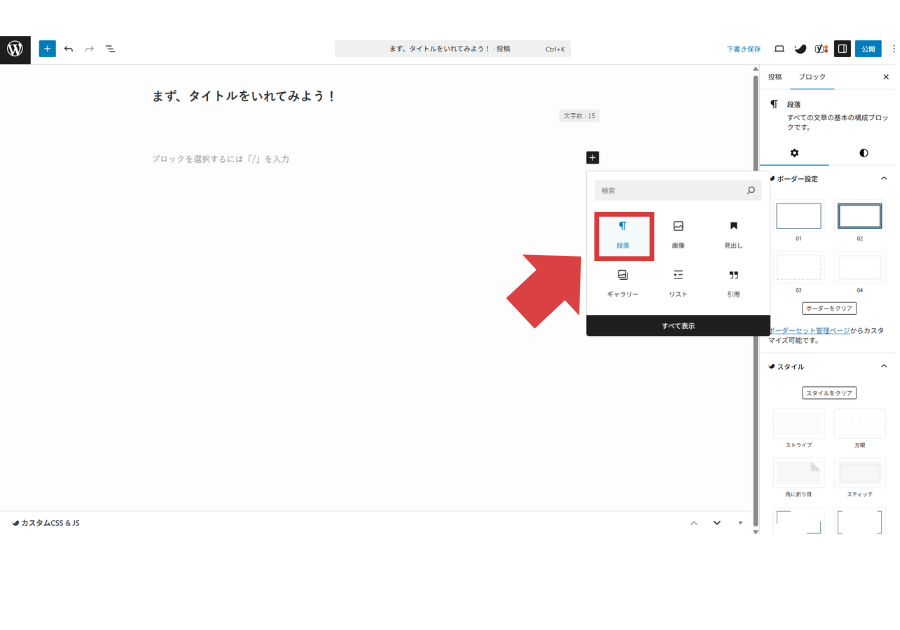Click the undo arrow icon
The width and height of the screenshot is (900, 630).
68,48
